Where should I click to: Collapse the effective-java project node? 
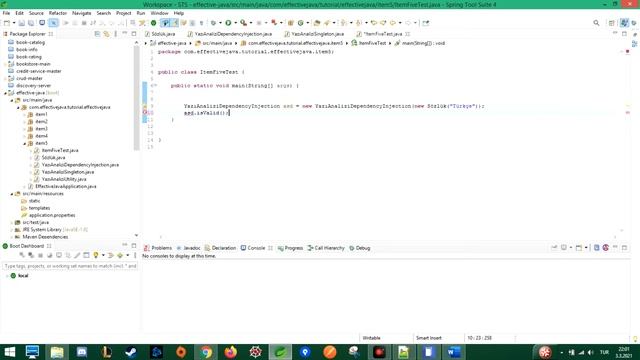tap(5, 93)
